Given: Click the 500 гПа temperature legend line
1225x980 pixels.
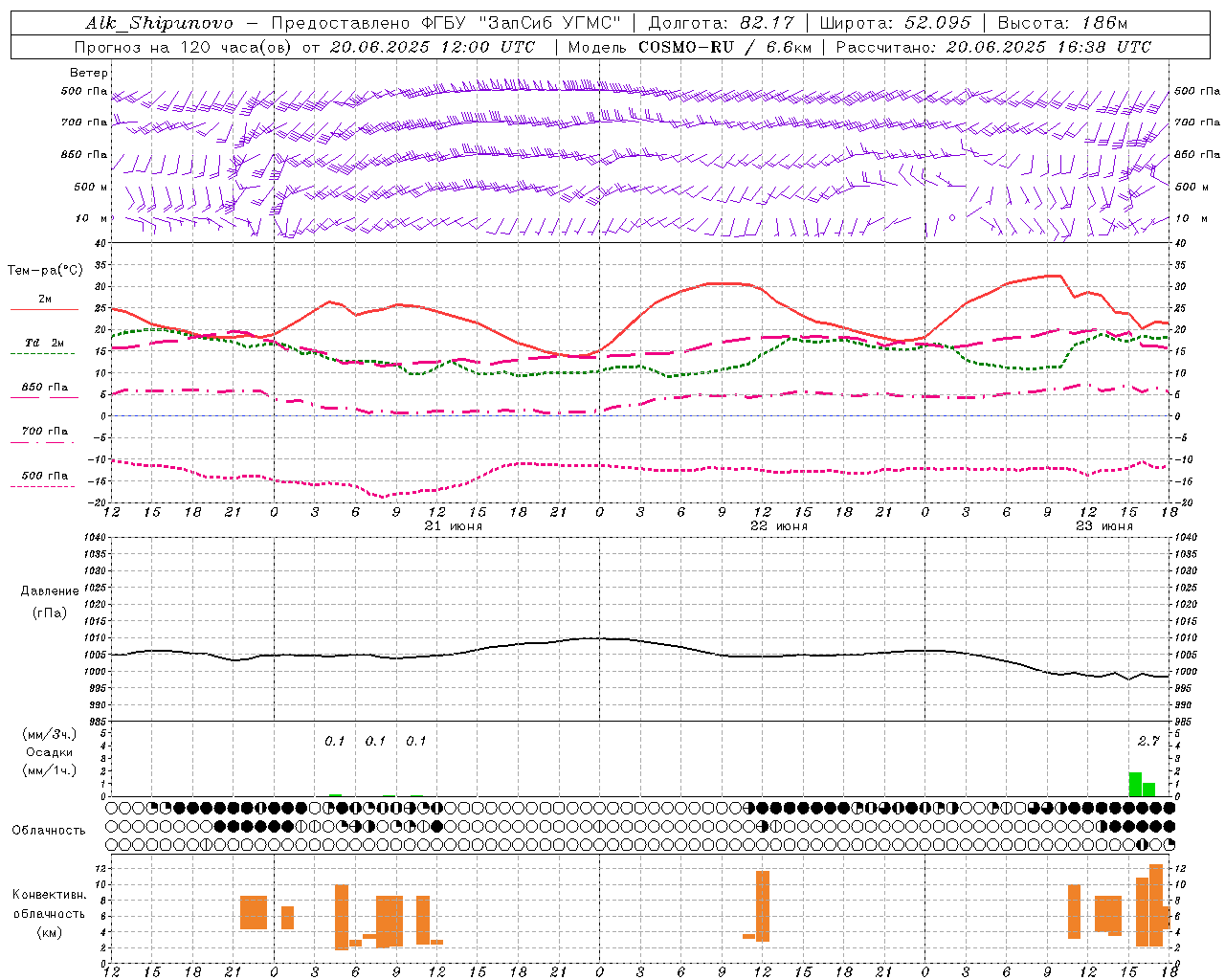Looking at the screenshot, I should (x=43, y=486).
